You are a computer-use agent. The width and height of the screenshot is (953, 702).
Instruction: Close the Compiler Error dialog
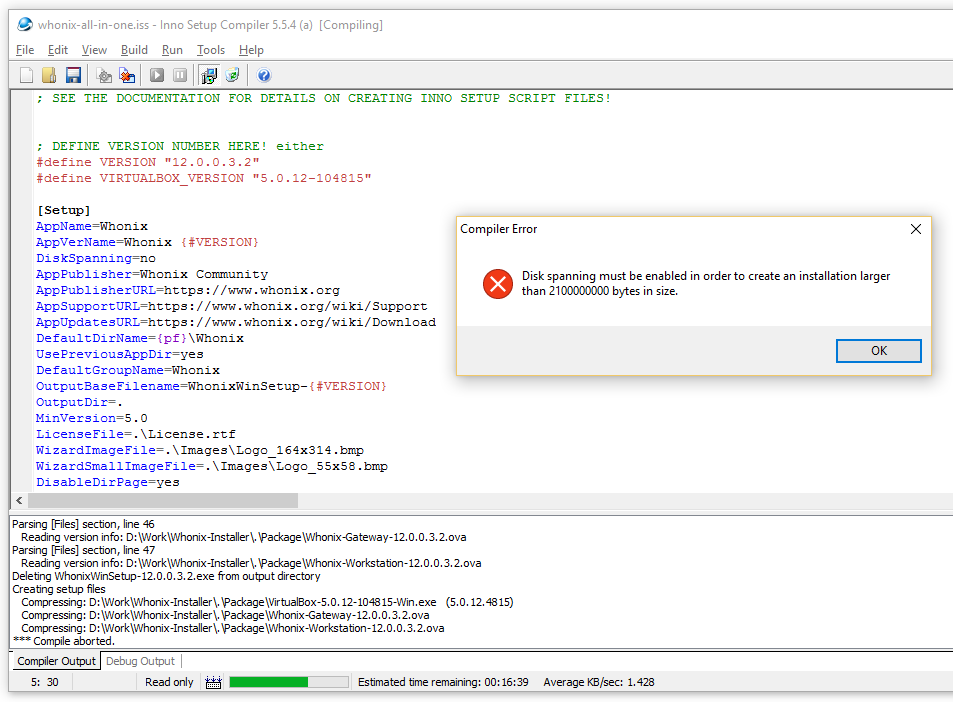pyautogui.click(x=915, y=229)
